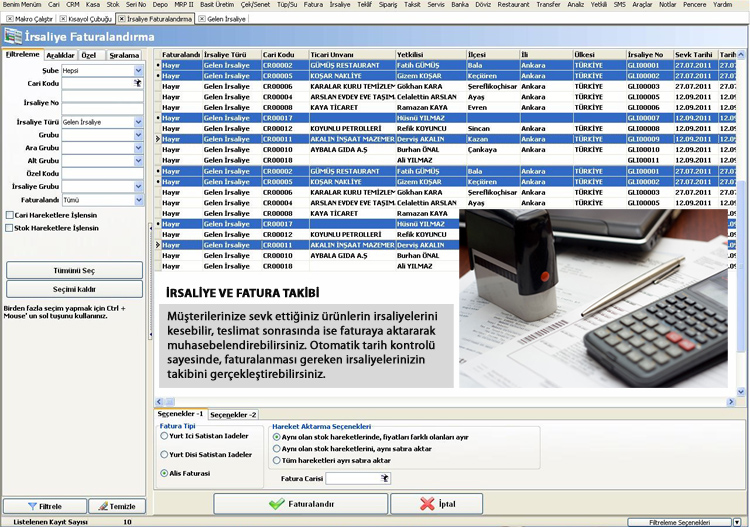Enable Stok Hareketlere İşlensin checkbox

(x=10, y=228)
